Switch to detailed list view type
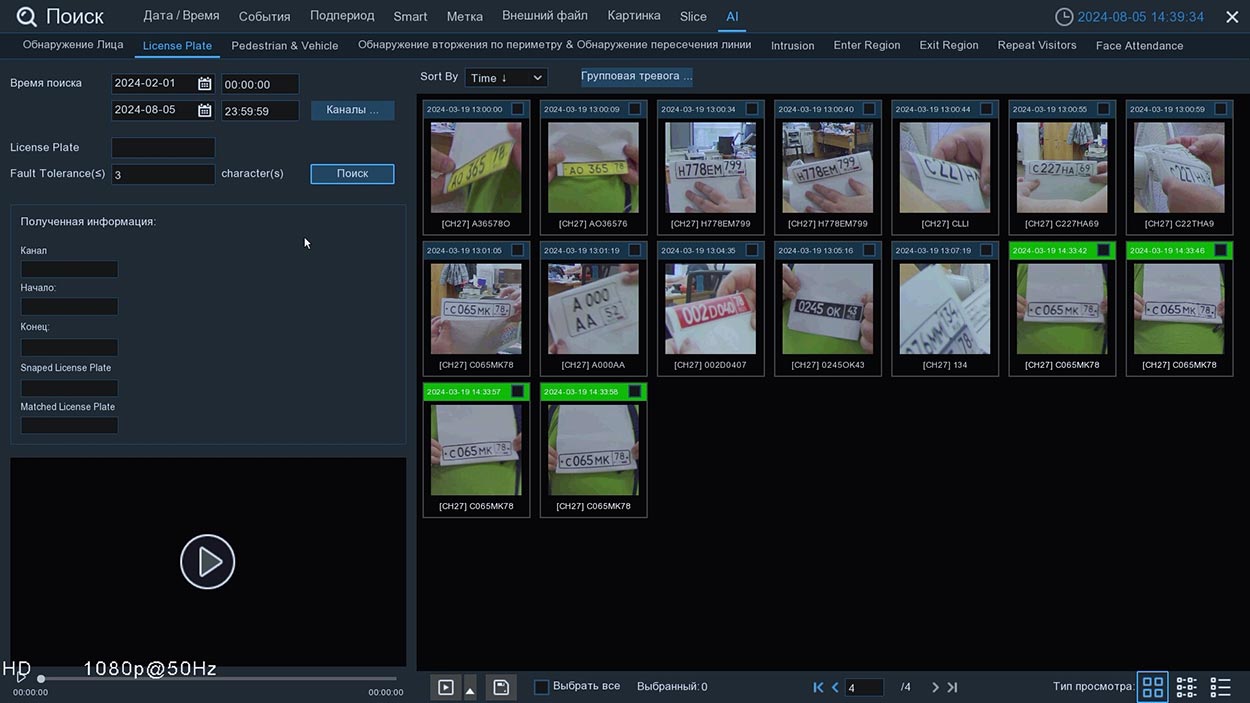 (x=1220, y=687)
